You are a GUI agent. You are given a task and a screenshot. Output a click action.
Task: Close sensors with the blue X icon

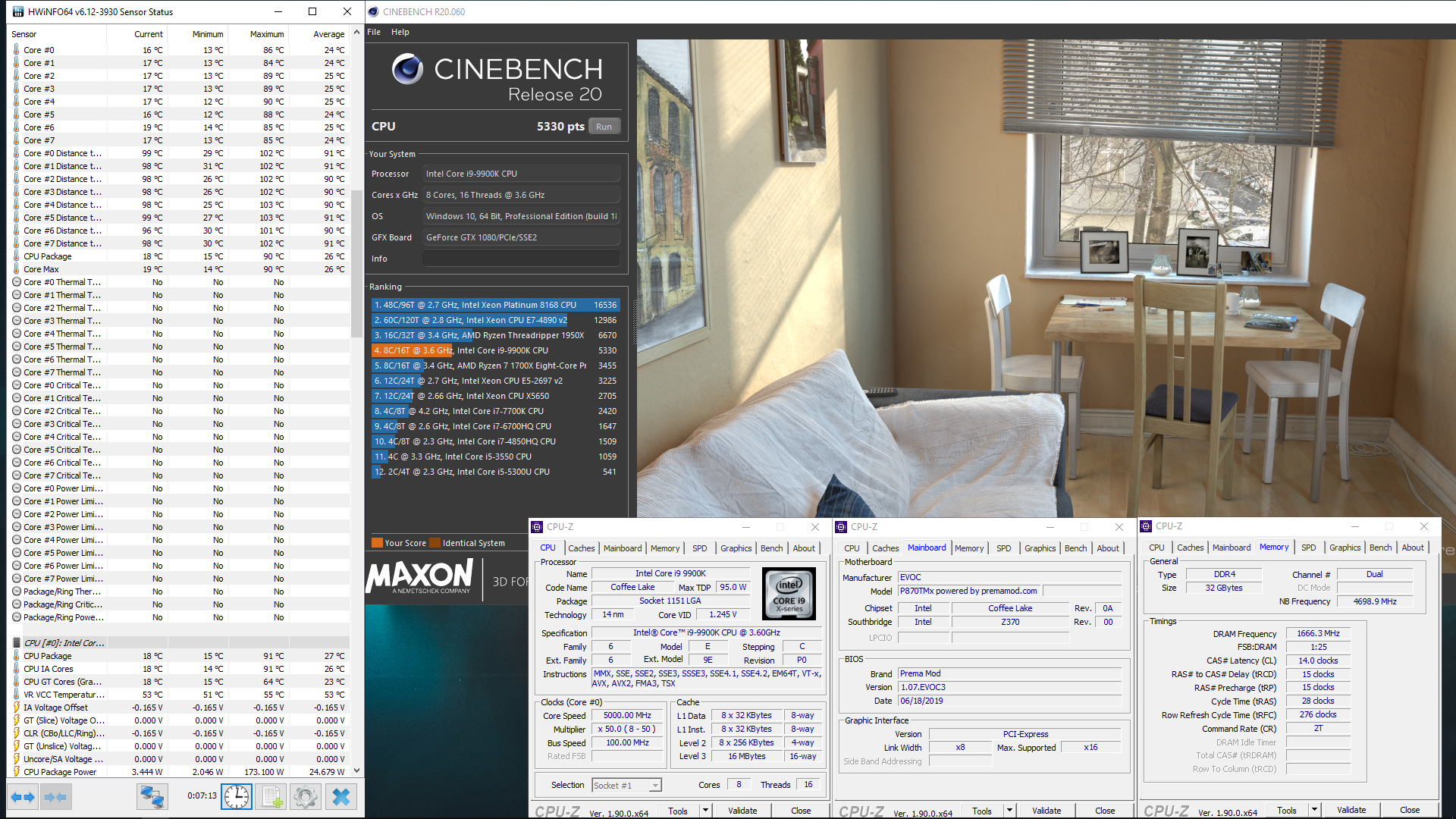(x=341, y=797)
